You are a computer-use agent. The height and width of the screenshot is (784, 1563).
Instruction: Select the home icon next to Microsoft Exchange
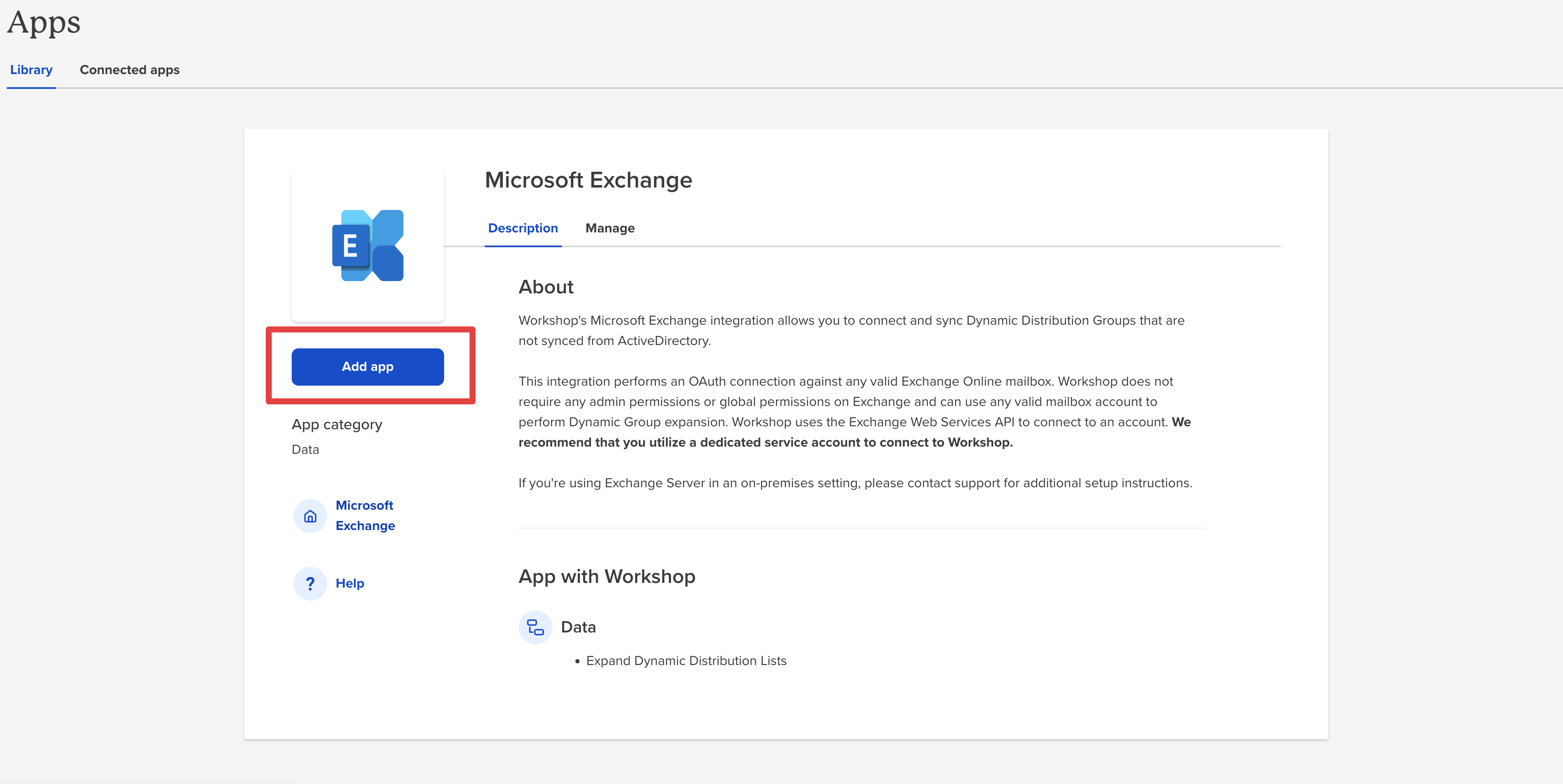310,516
